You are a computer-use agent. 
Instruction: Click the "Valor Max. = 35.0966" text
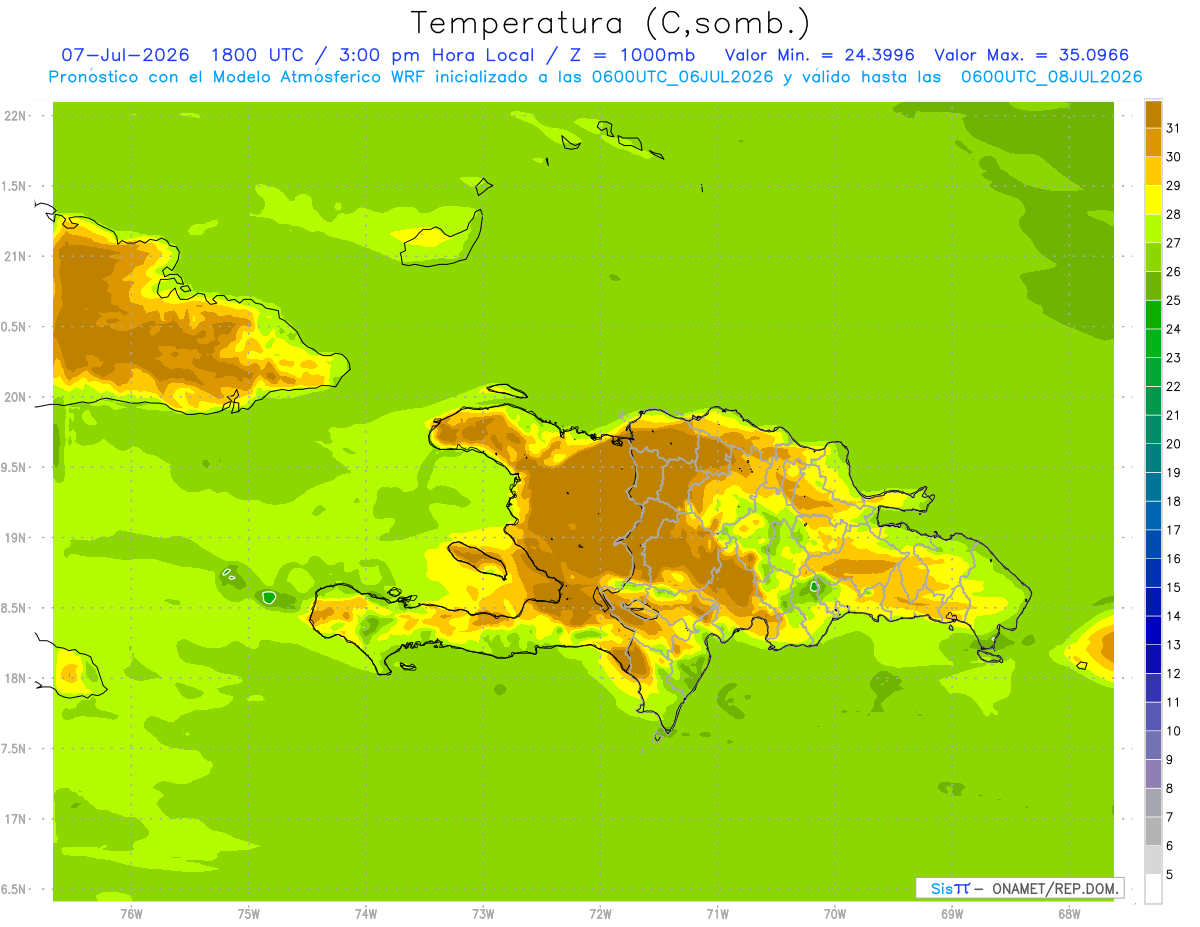coord(1032,55)
